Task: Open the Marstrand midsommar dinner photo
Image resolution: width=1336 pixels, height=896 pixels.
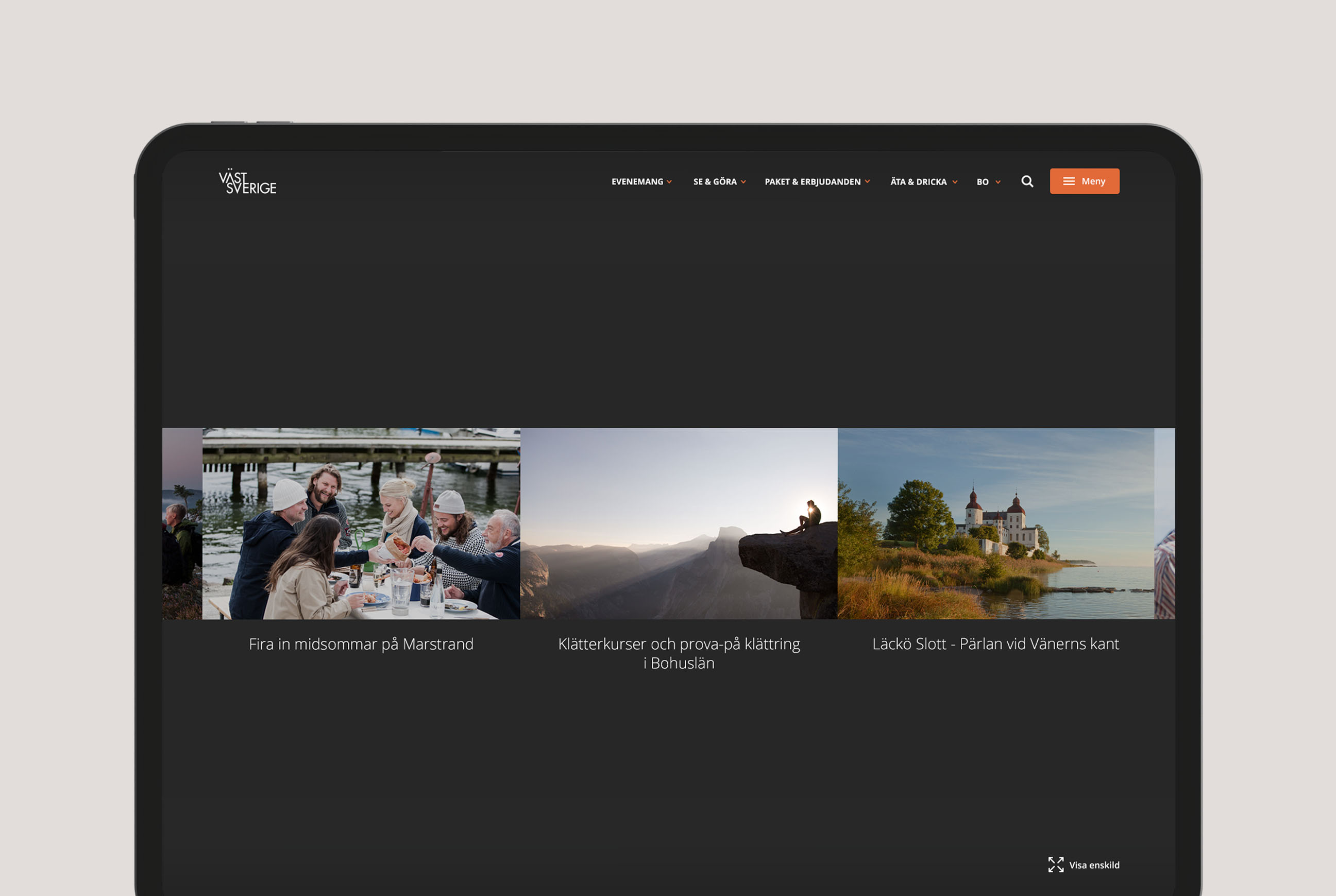Action: click(361, 523)
